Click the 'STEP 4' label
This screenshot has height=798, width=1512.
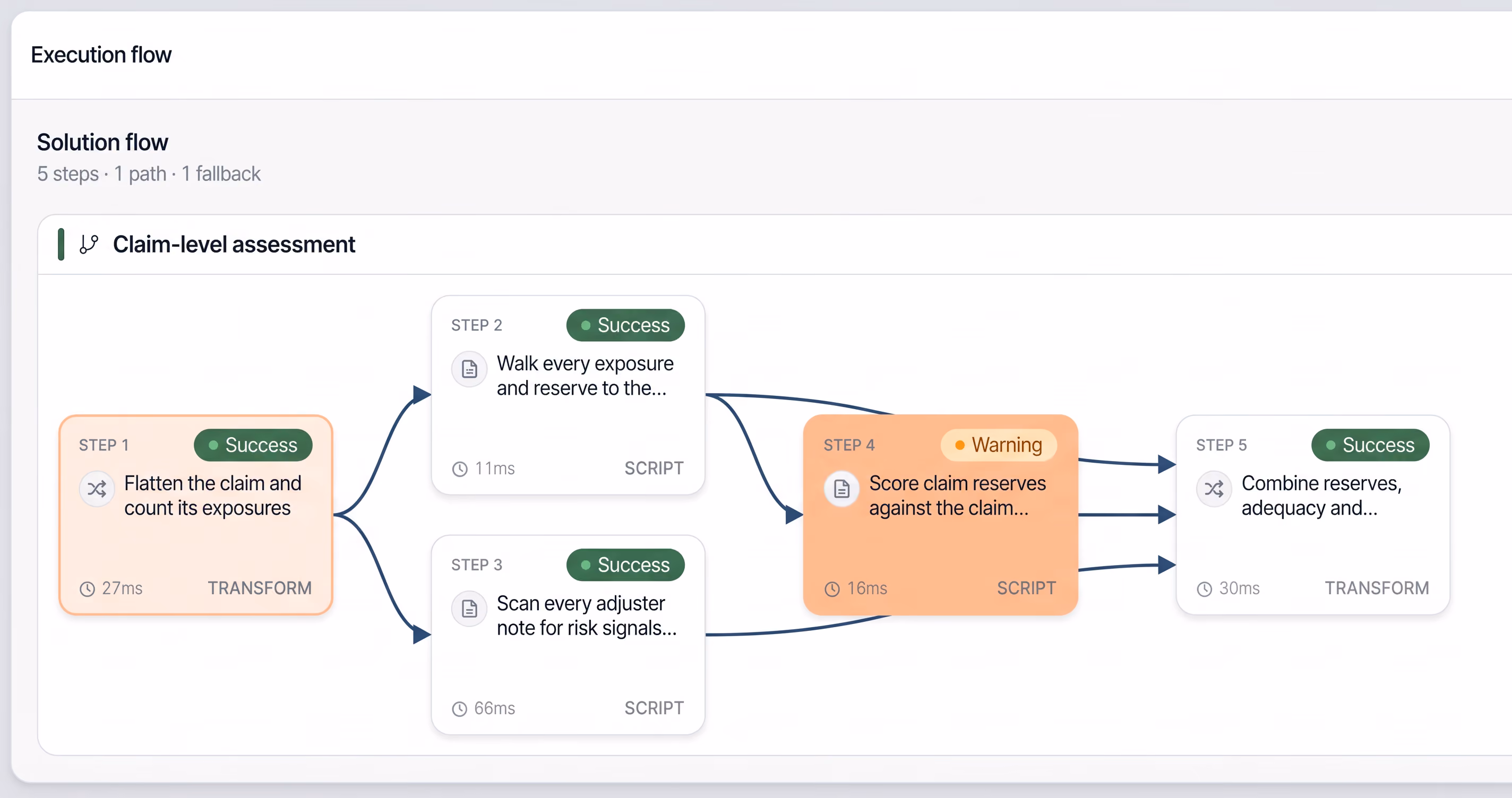(x=849, y=445)
